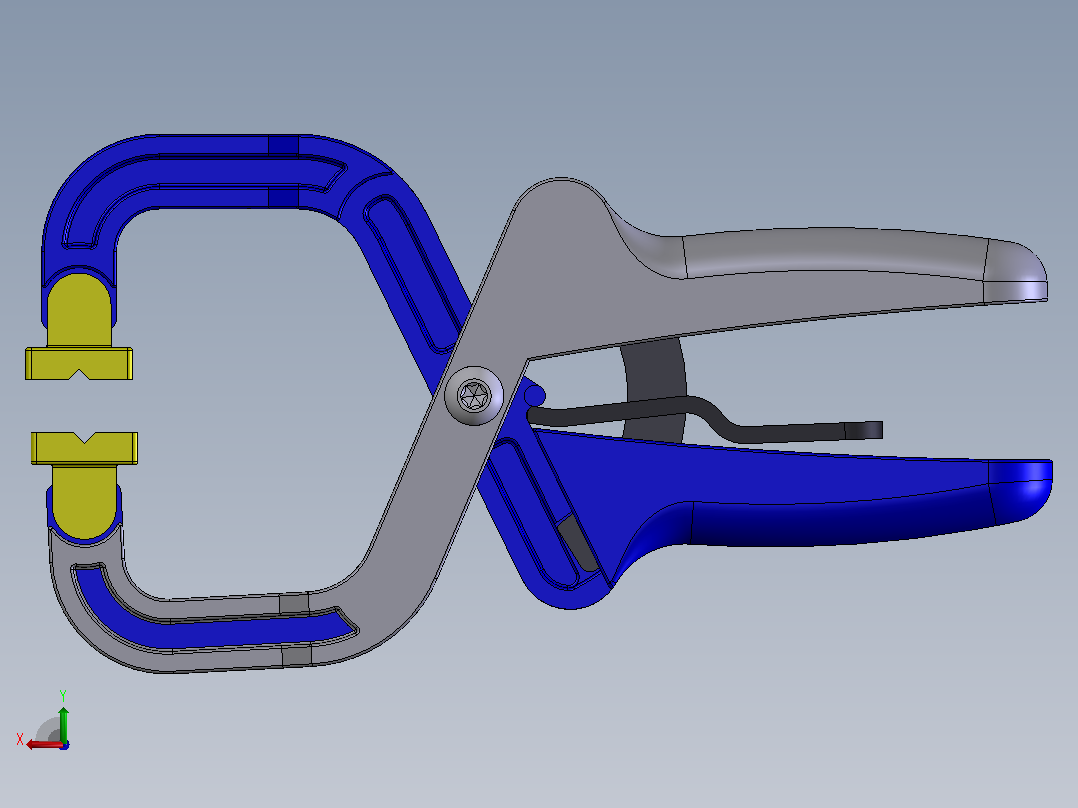Select the dark curved ratchet bar
1078x808 pixels.
tap(654, 390)
